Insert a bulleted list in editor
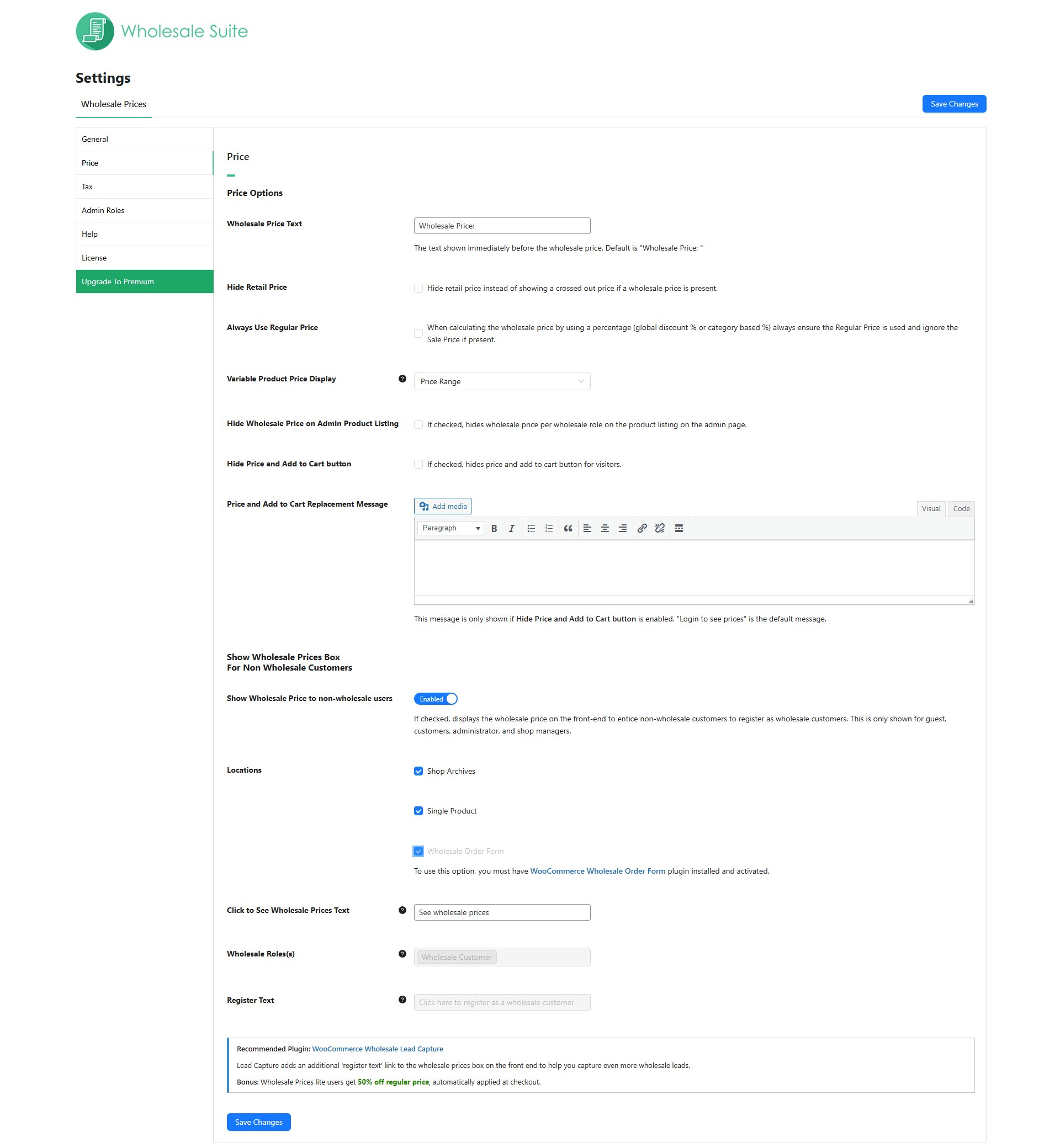The image size is (1060, 1148). (531, 528)
